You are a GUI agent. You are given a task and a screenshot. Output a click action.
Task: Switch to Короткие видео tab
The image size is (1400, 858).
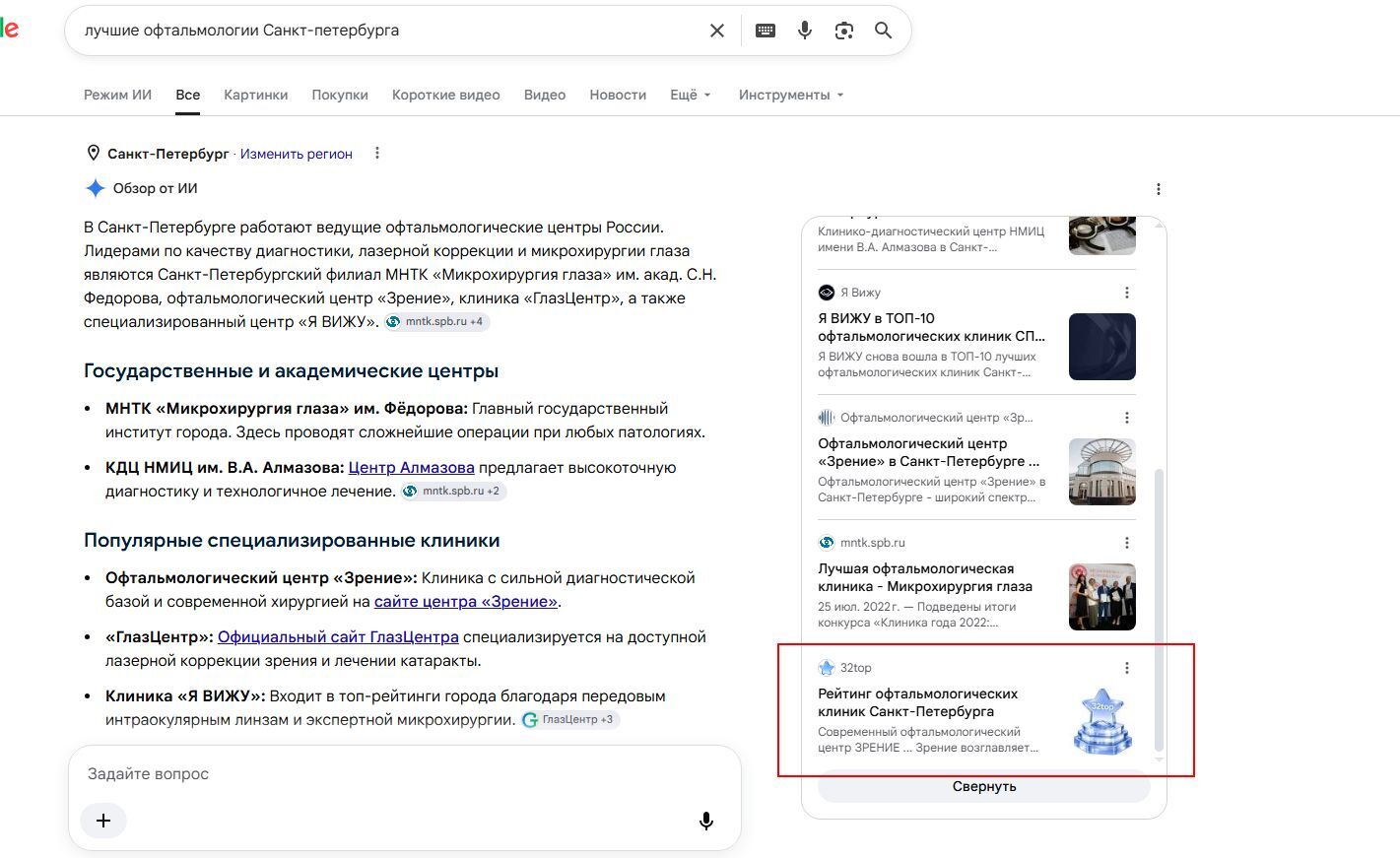(x=446, y=95)
